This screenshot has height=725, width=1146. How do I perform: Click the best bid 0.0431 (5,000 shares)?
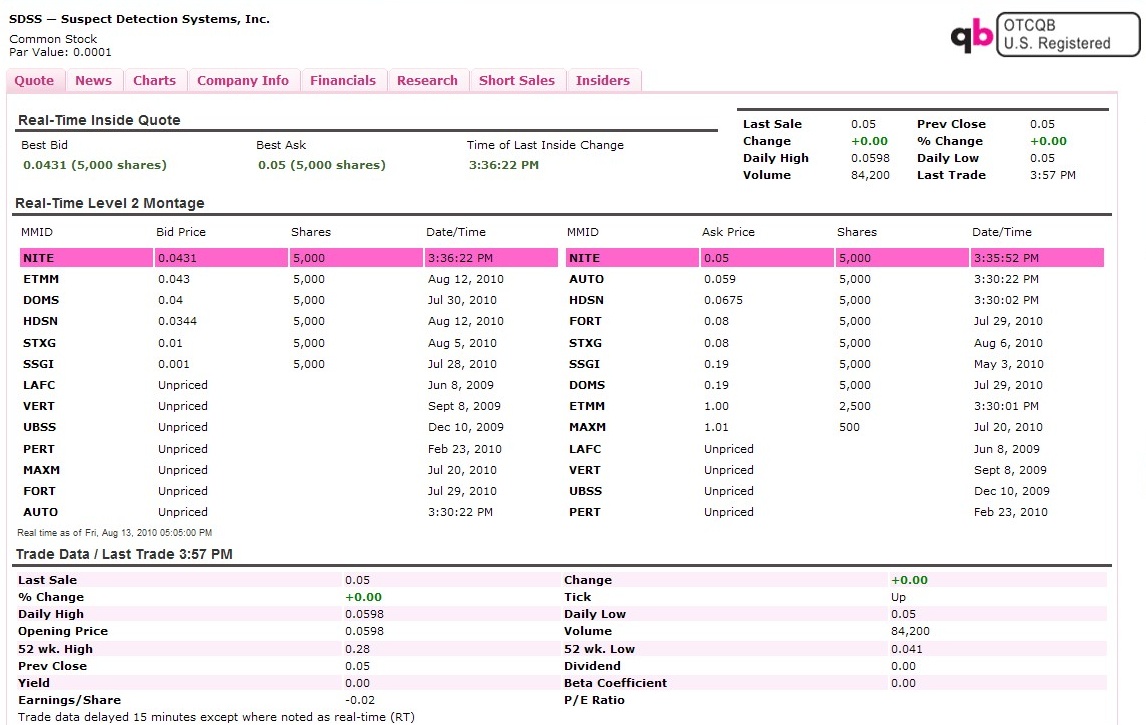click(95, 165)
